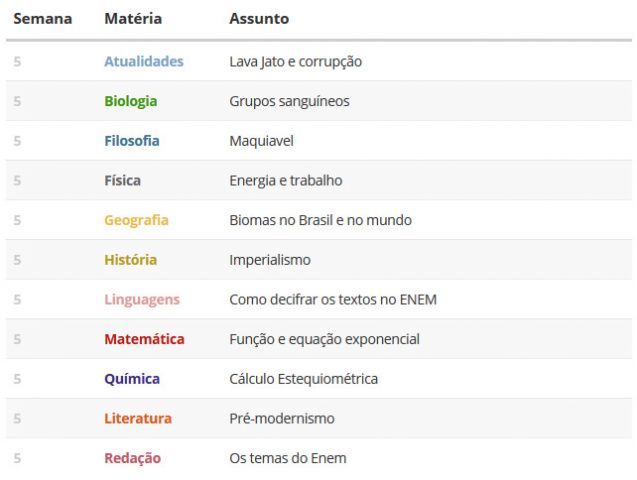This screenshot has height=480, width=637.
Task: Open the Atualidades subject link
Action: (144, 61)
